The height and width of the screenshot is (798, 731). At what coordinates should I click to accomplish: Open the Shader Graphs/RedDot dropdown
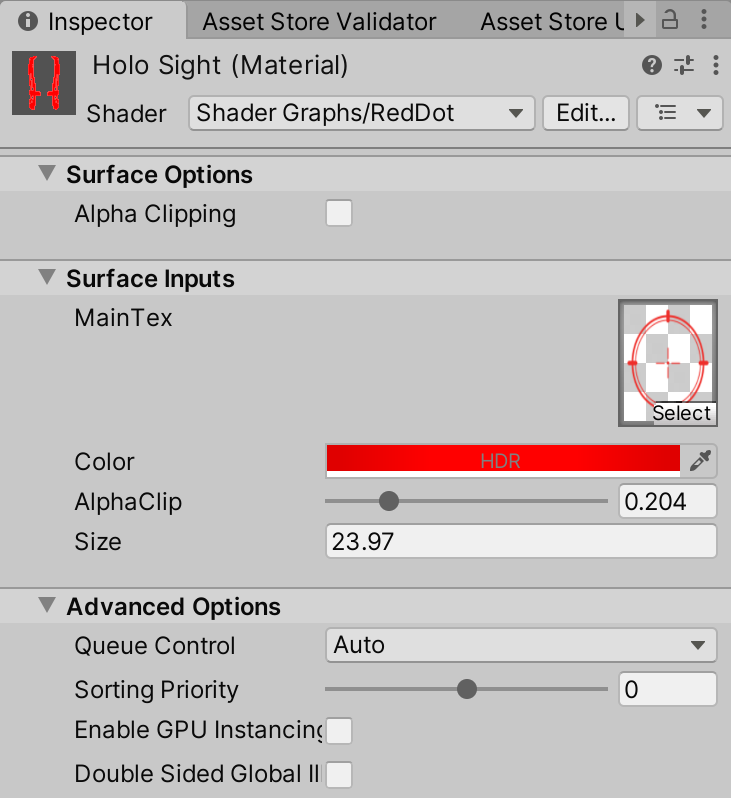point(361,113)
